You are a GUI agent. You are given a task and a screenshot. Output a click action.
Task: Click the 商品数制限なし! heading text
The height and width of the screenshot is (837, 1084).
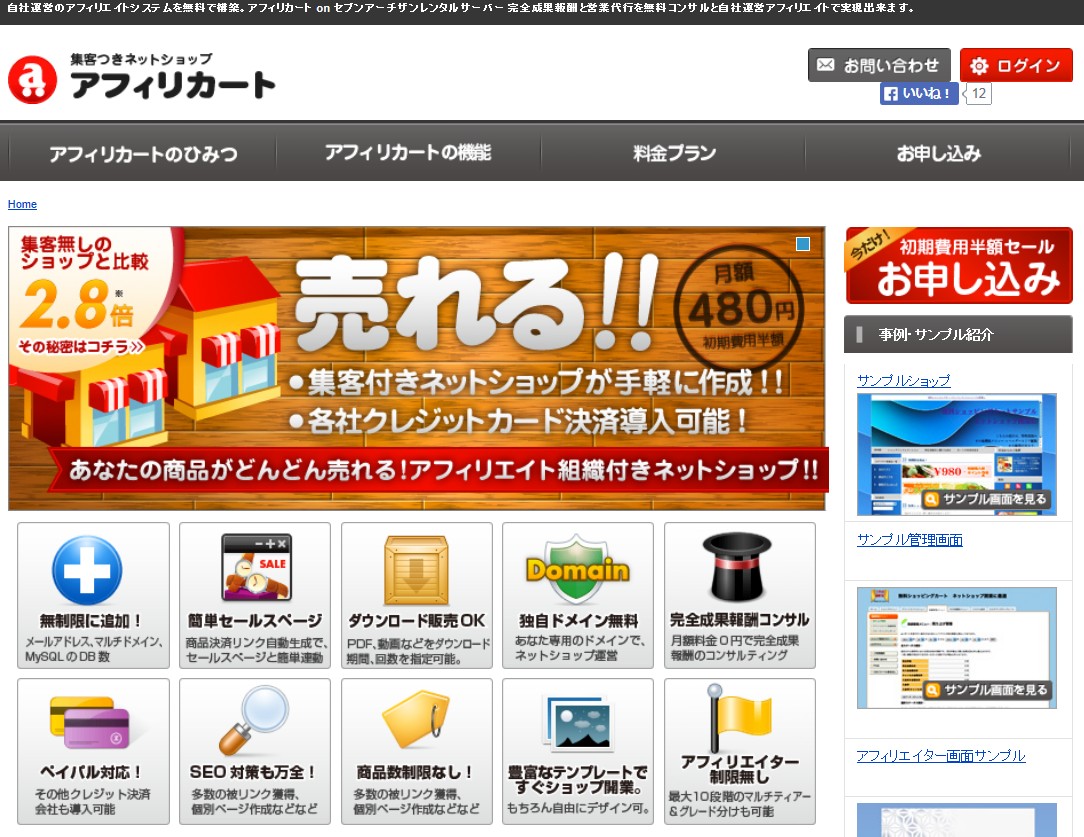point(414,772)
